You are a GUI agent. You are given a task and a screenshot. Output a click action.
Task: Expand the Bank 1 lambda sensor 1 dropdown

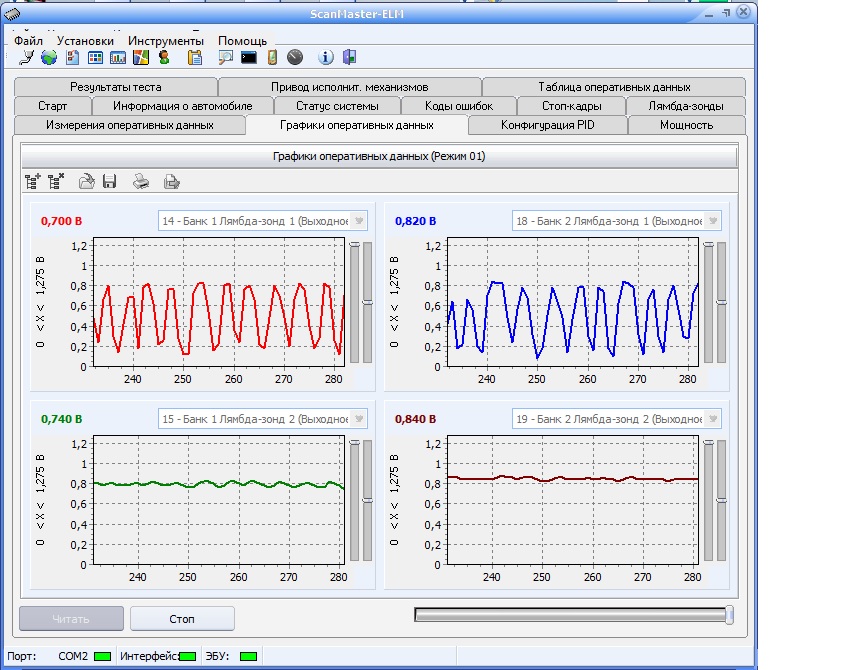click(359, 221)
